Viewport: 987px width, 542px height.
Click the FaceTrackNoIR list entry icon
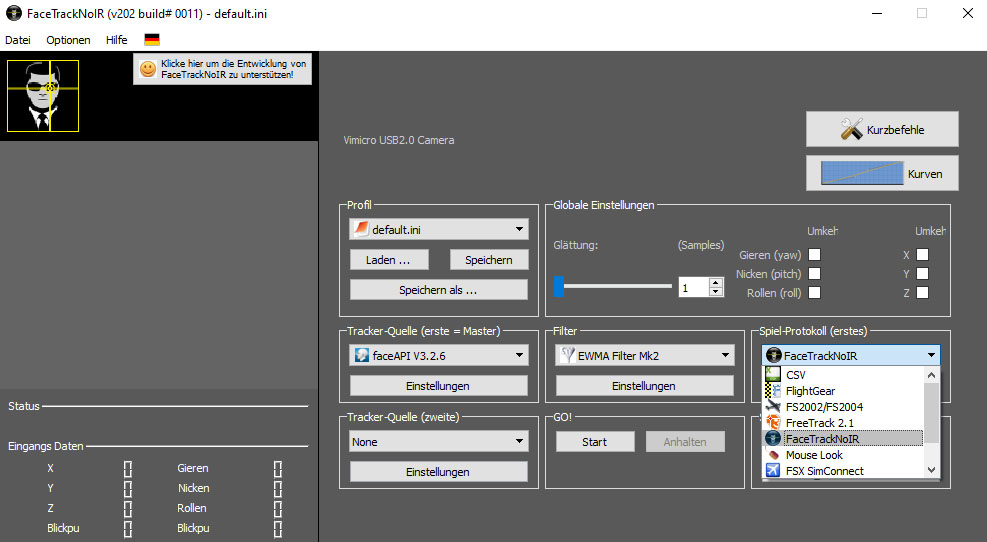[773, 438]
